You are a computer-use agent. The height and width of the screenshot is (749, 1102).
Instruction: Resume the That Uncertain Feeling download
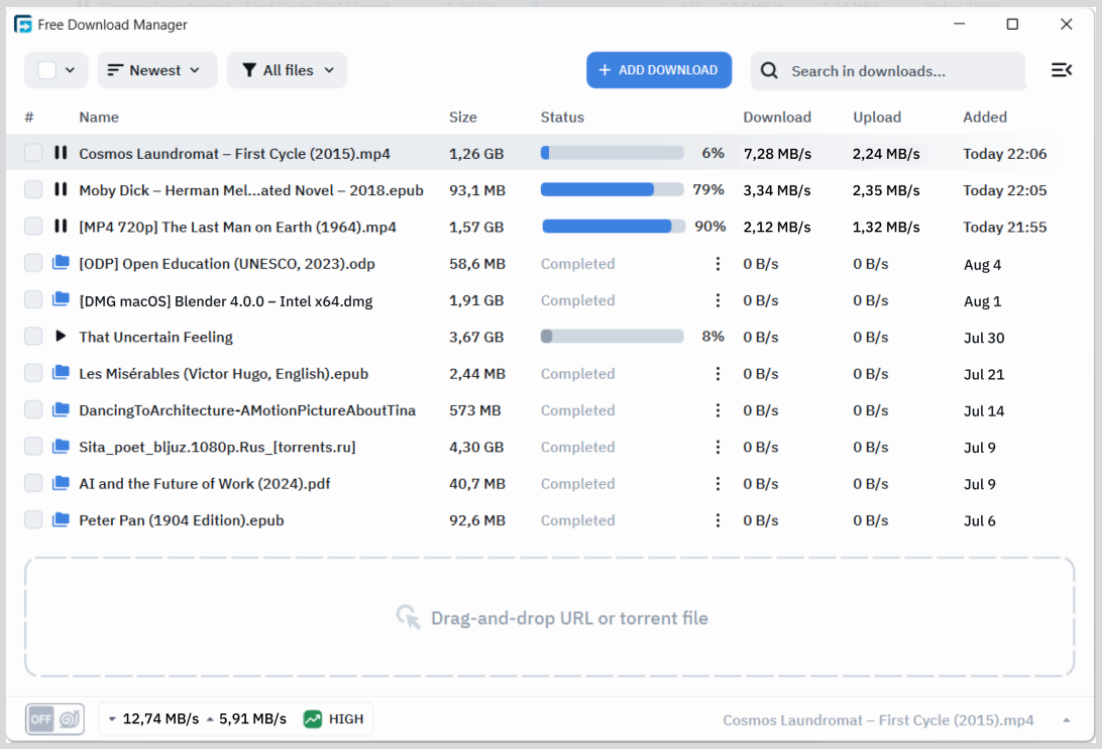[61, 336]
